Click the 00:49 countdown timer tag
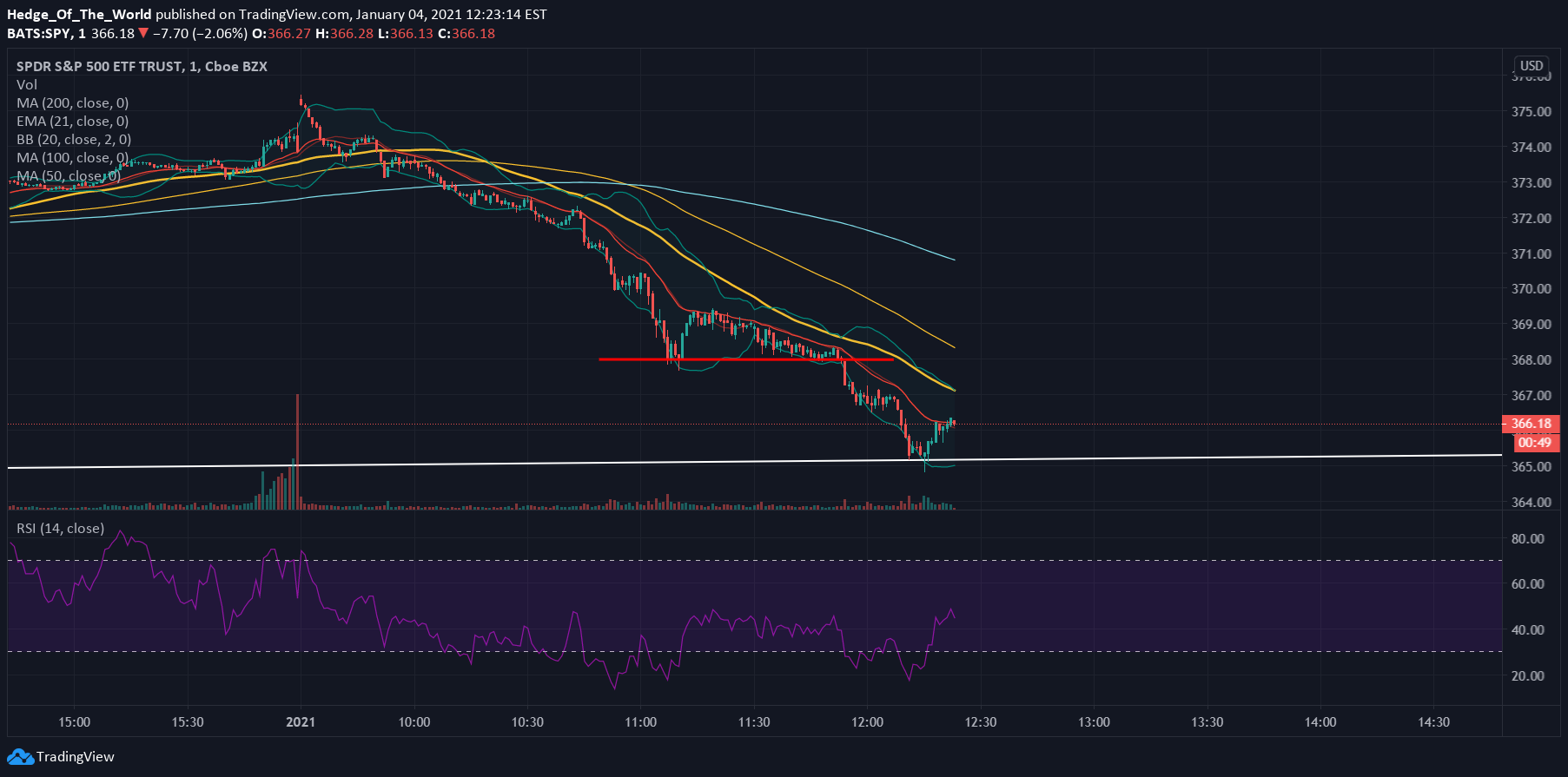 pos(1535,442)
